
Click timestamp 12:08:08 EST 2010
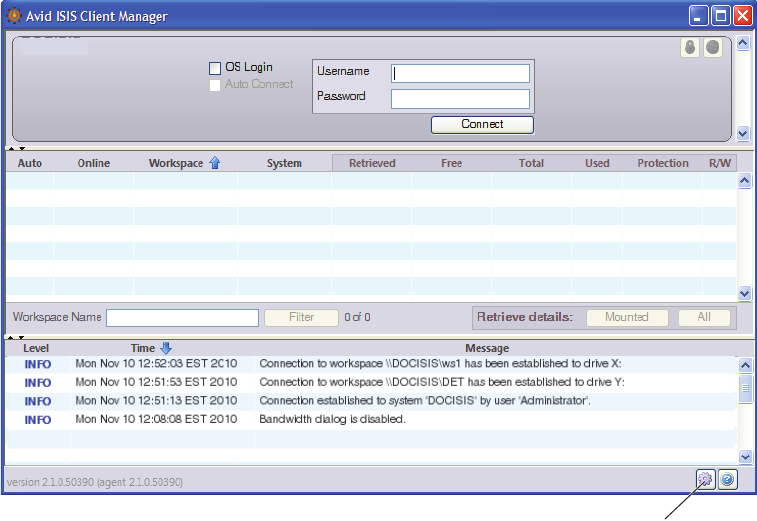tap(156, 419)
